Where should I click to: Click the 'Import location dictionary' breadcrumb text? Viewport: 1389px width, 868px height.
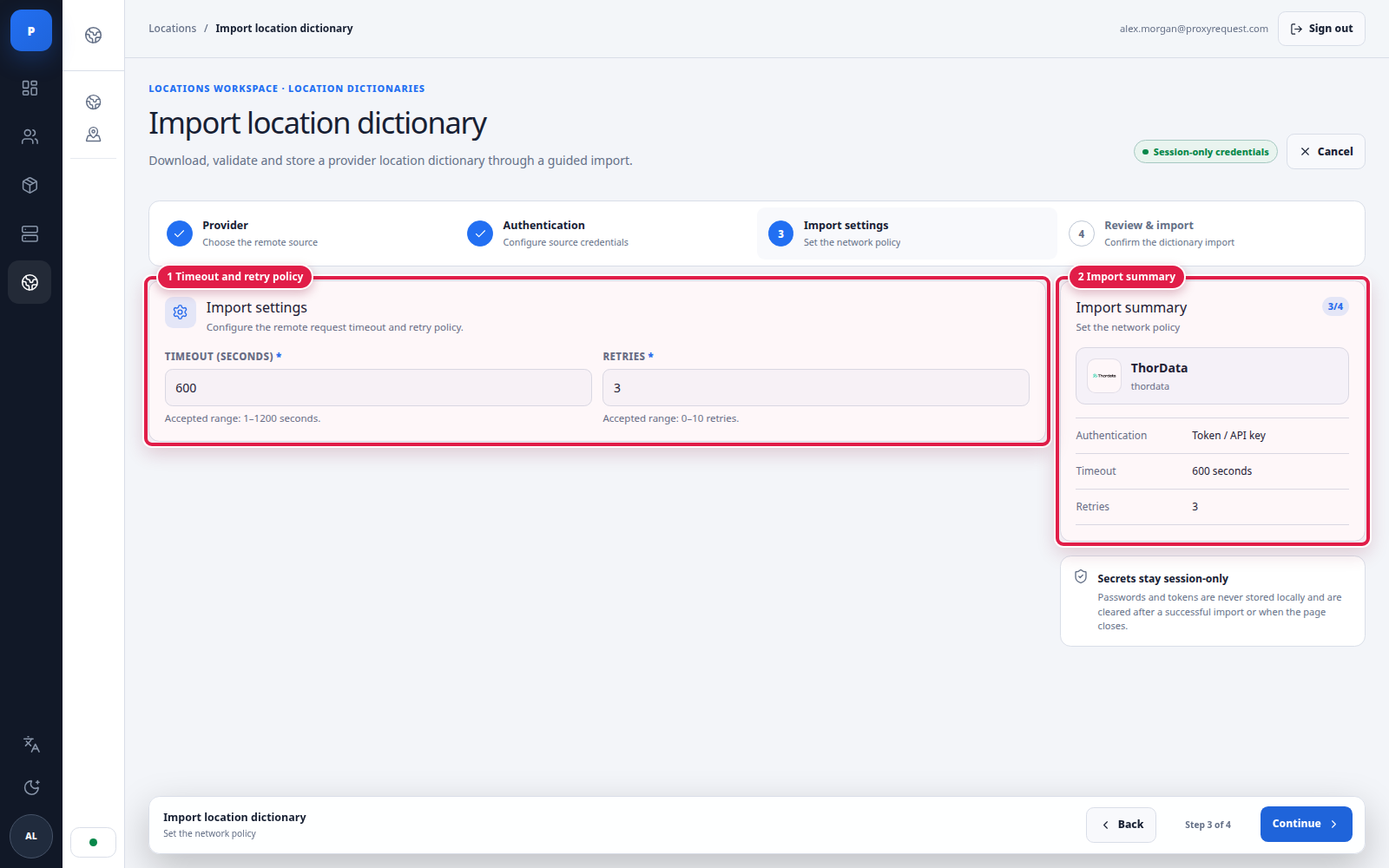click(284, 29)
